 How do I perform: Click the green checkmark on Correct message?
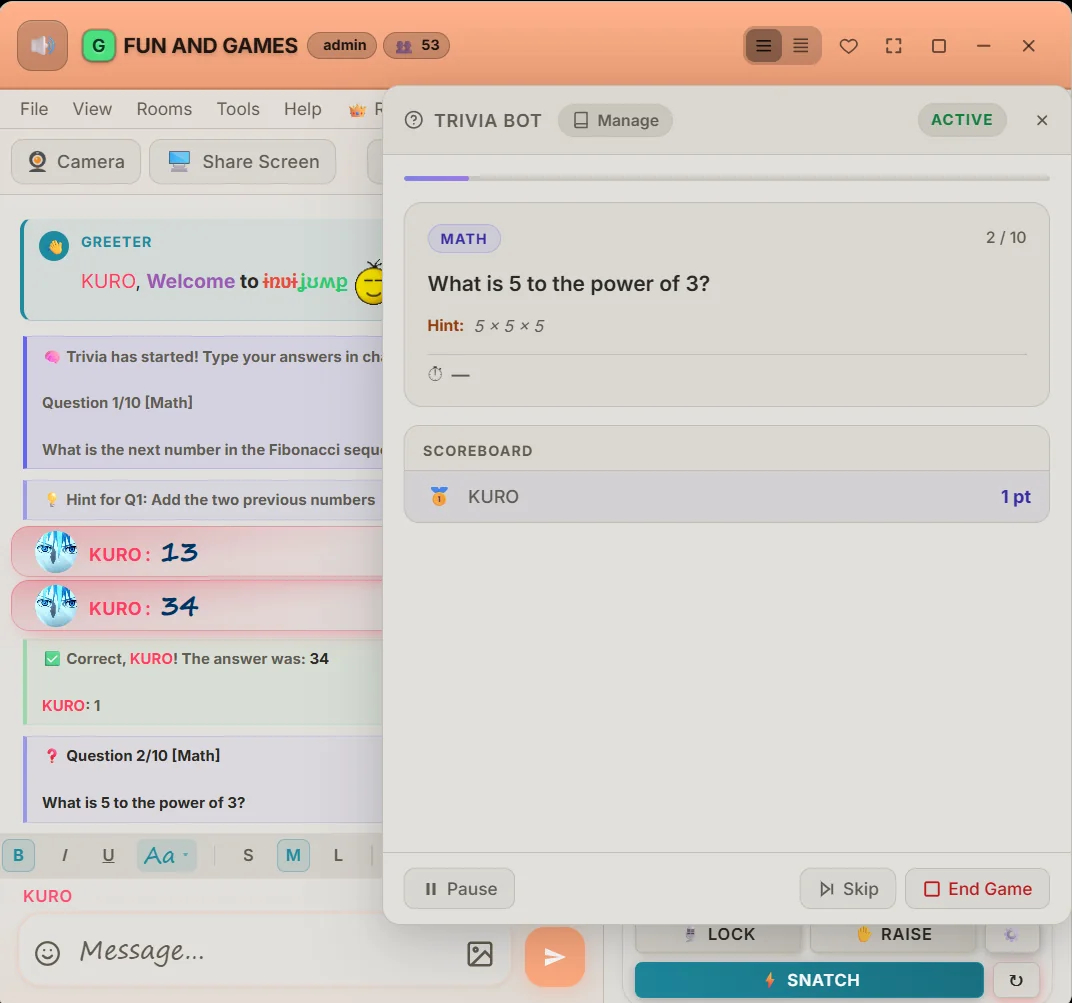coord(52,658)
